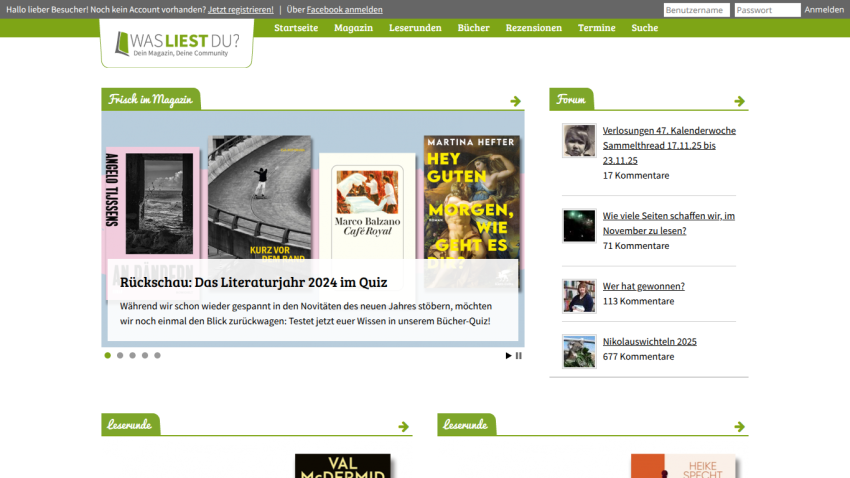Open the Termine menu item
850x478 pixels.
coord(596,28)
